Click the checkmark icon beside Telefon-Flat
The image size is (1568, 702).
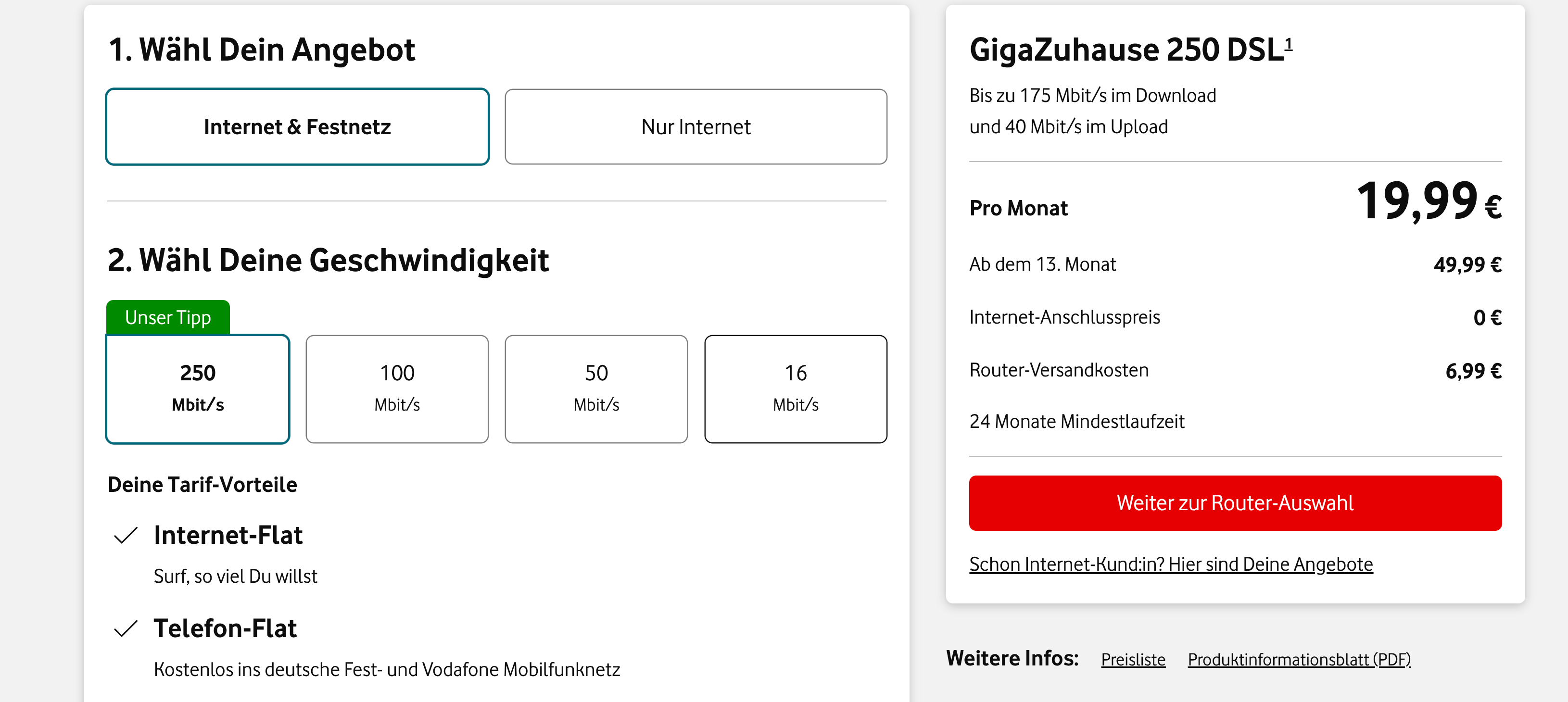pyautogui.click(x=125, y=629)
